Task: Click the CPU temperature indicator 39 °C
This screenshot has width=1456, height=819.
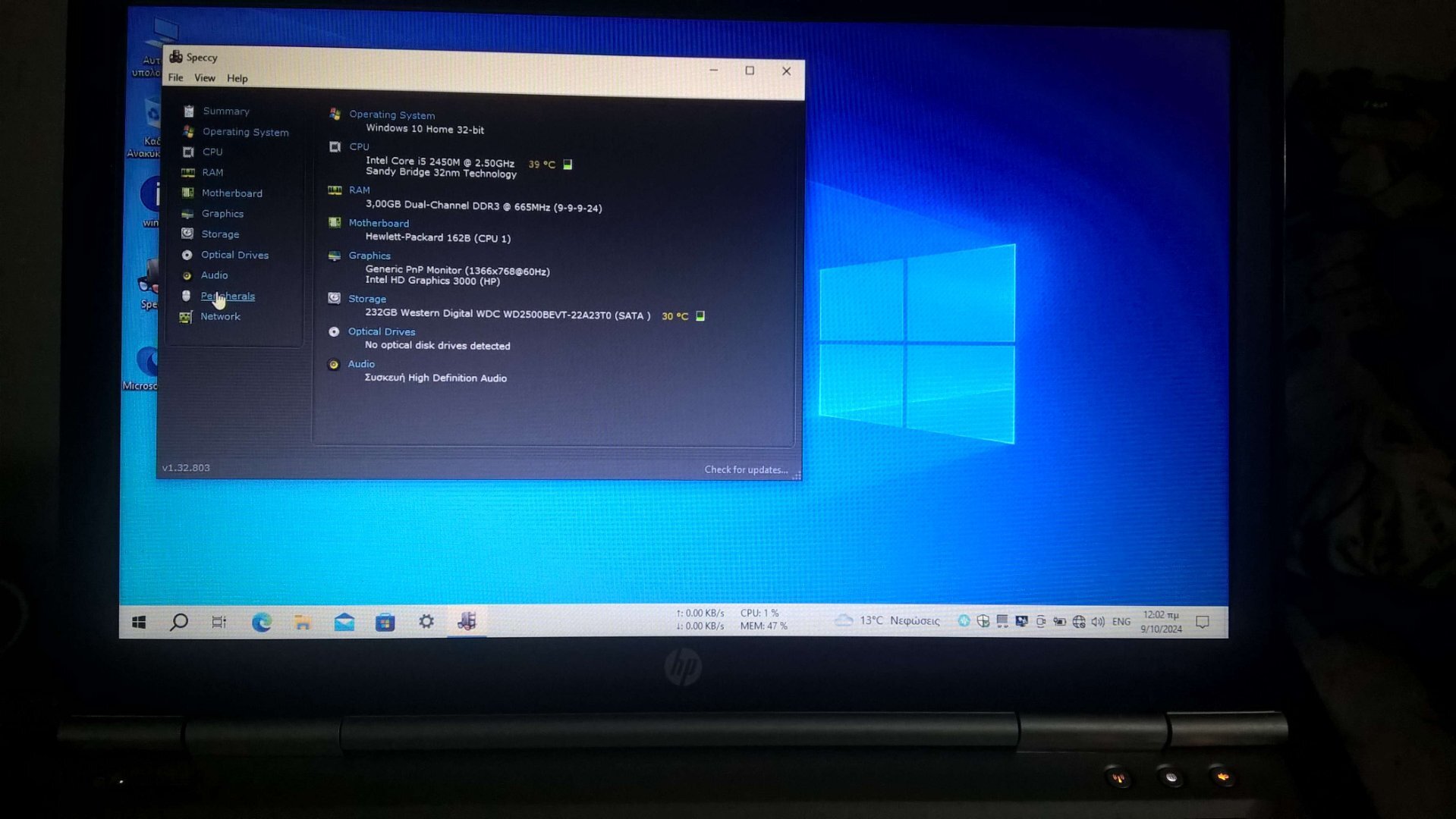Action: (542, 164)
